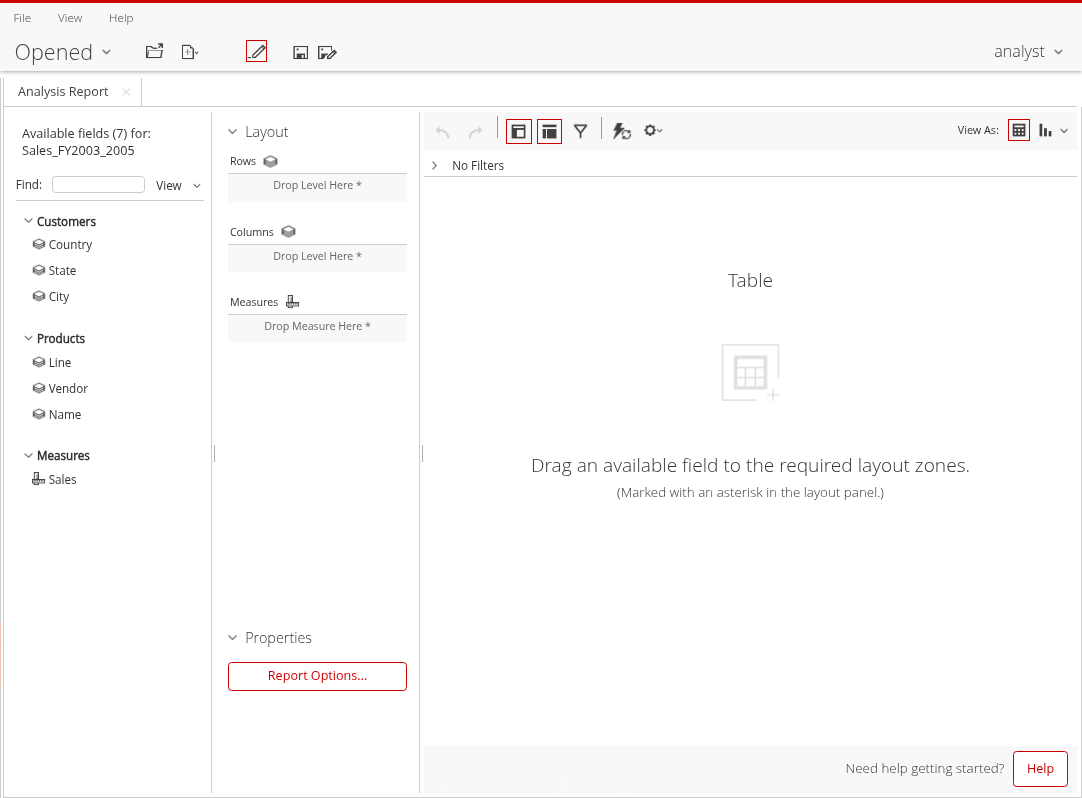Expand the No Filters panel

434,165
